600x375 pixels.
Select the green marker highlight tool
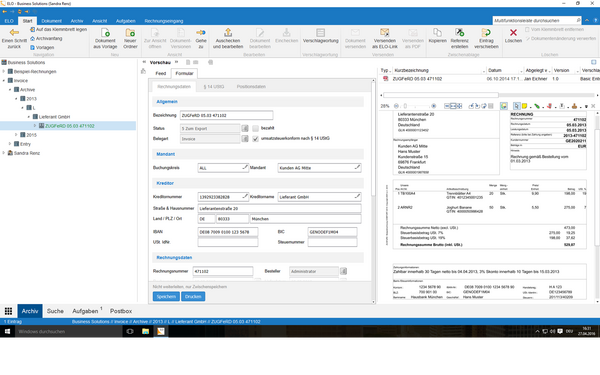(x=537, y=106)
